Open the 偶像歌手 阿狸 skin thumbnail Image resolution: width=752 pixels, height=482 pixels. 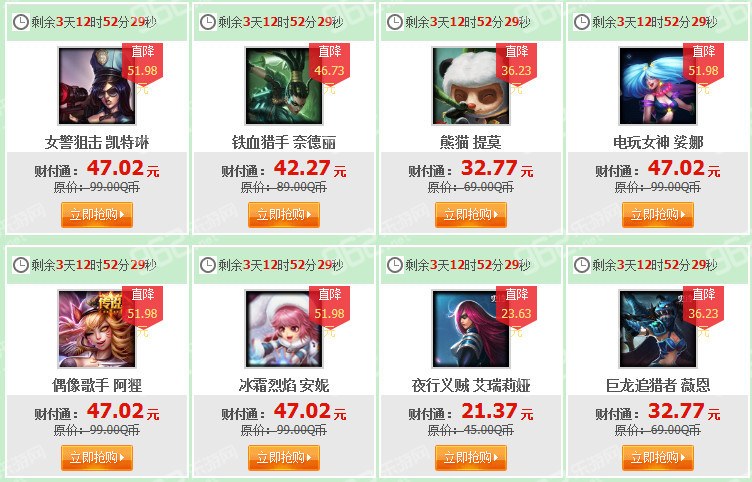click(97, 329)
